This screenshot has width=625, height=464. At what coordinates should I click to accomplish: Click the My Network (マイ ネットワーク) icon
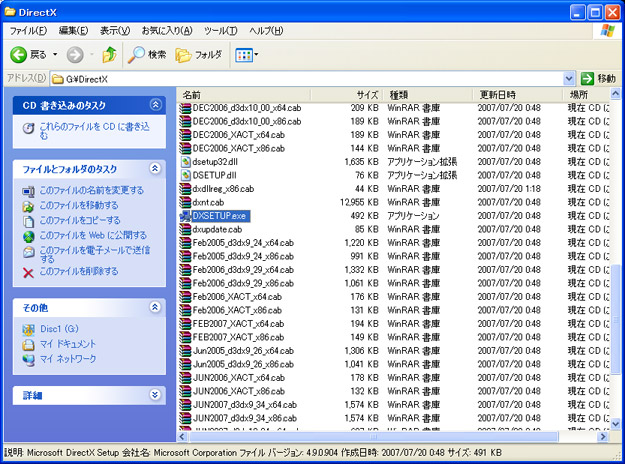pyautogui.click(x=28, y=360)
